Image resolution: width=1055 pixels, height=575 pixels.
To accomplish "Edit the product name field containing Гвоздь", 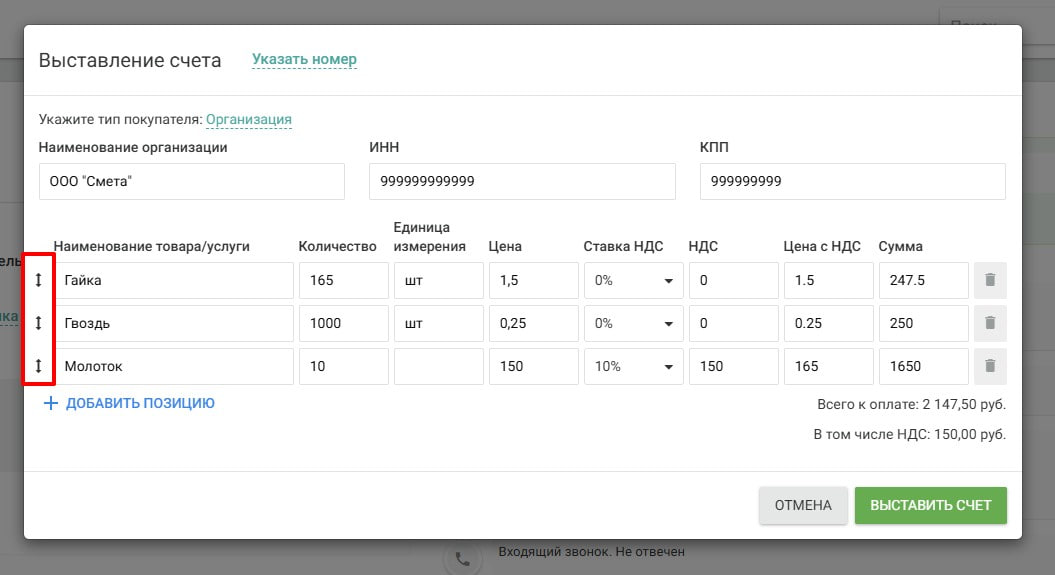I will point(174,323).
